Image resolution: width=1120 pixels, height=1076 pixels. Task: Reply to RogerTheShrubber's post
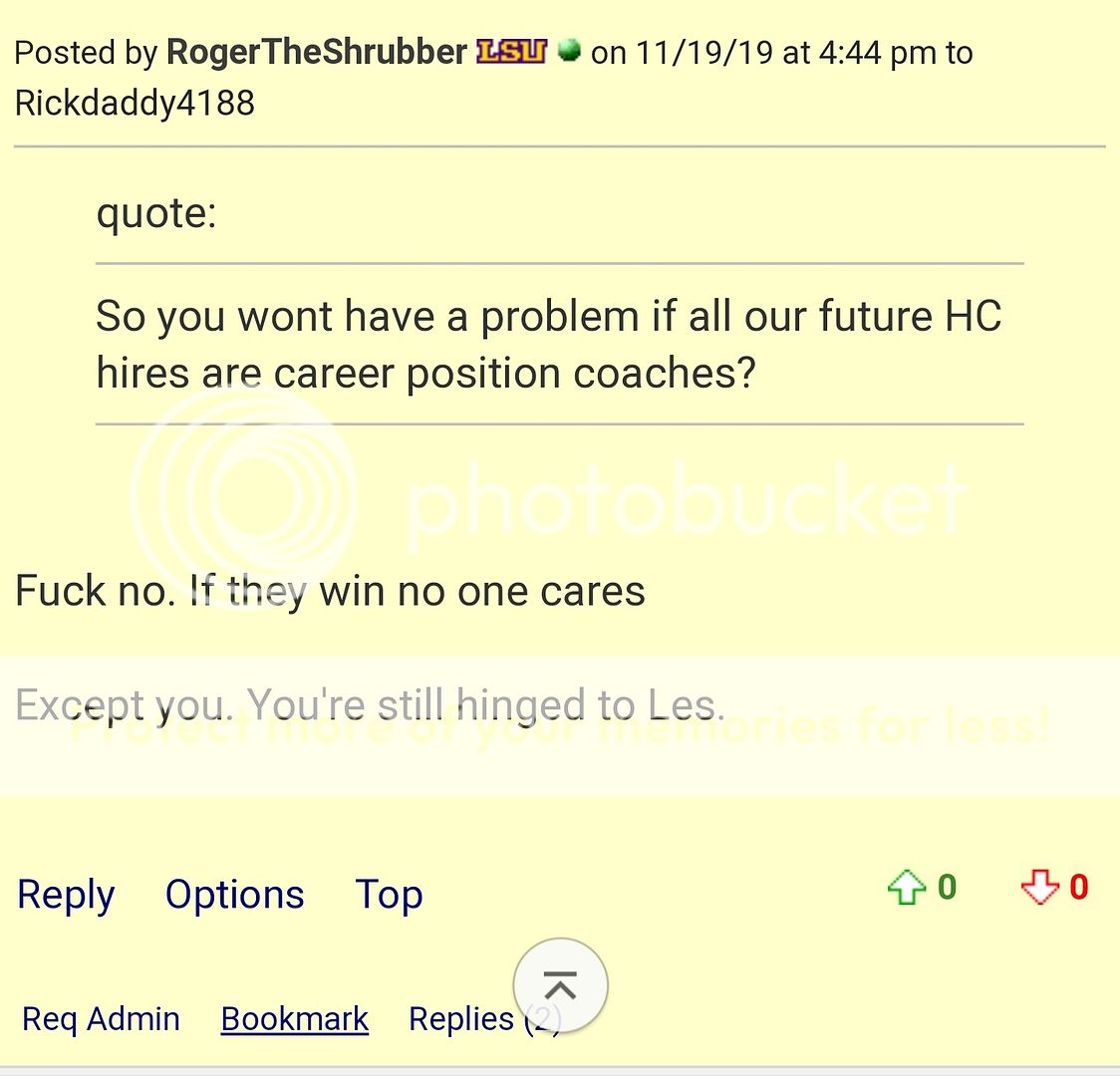(66, 895)
